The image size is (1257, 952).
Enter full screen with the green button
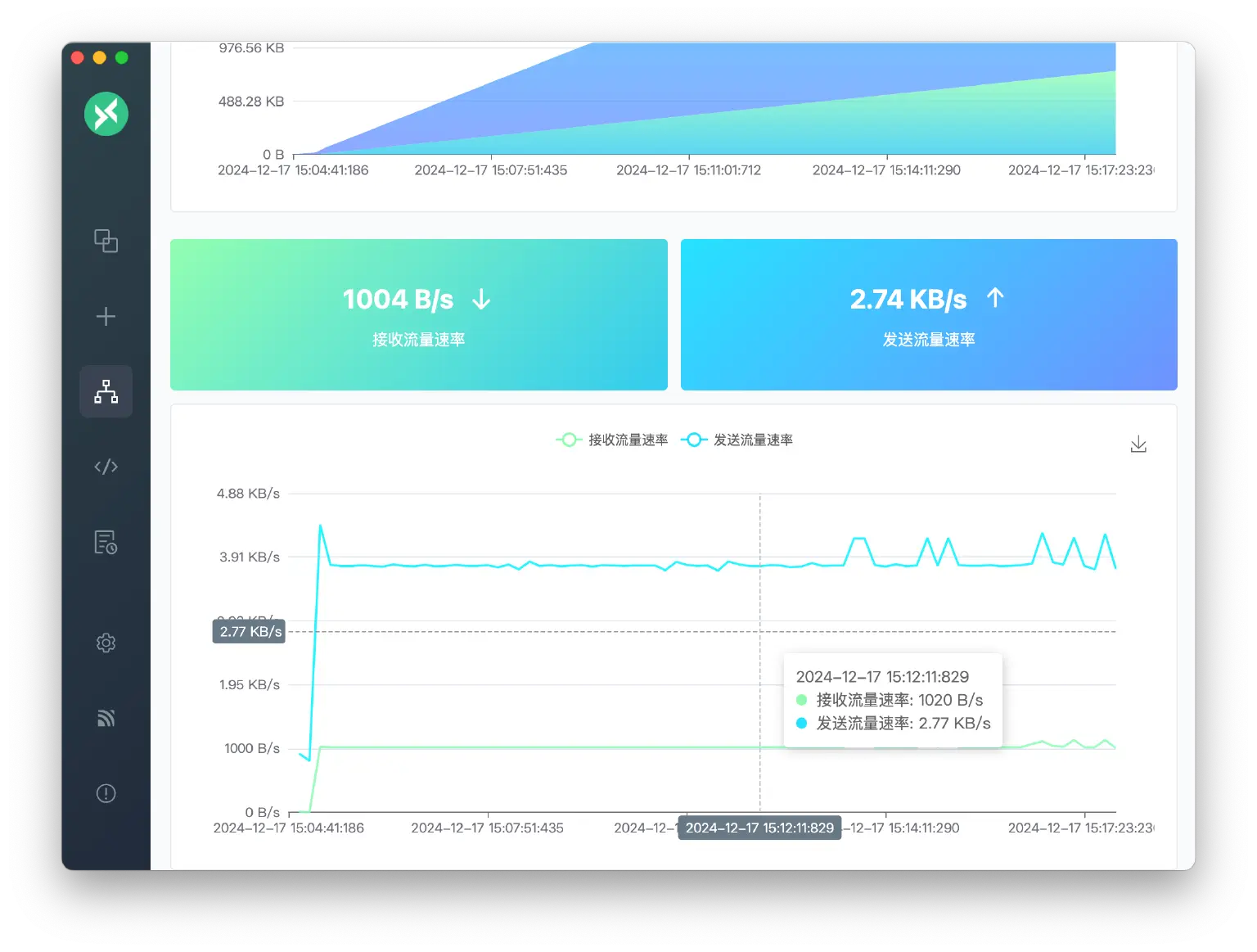tap(122, 57)
